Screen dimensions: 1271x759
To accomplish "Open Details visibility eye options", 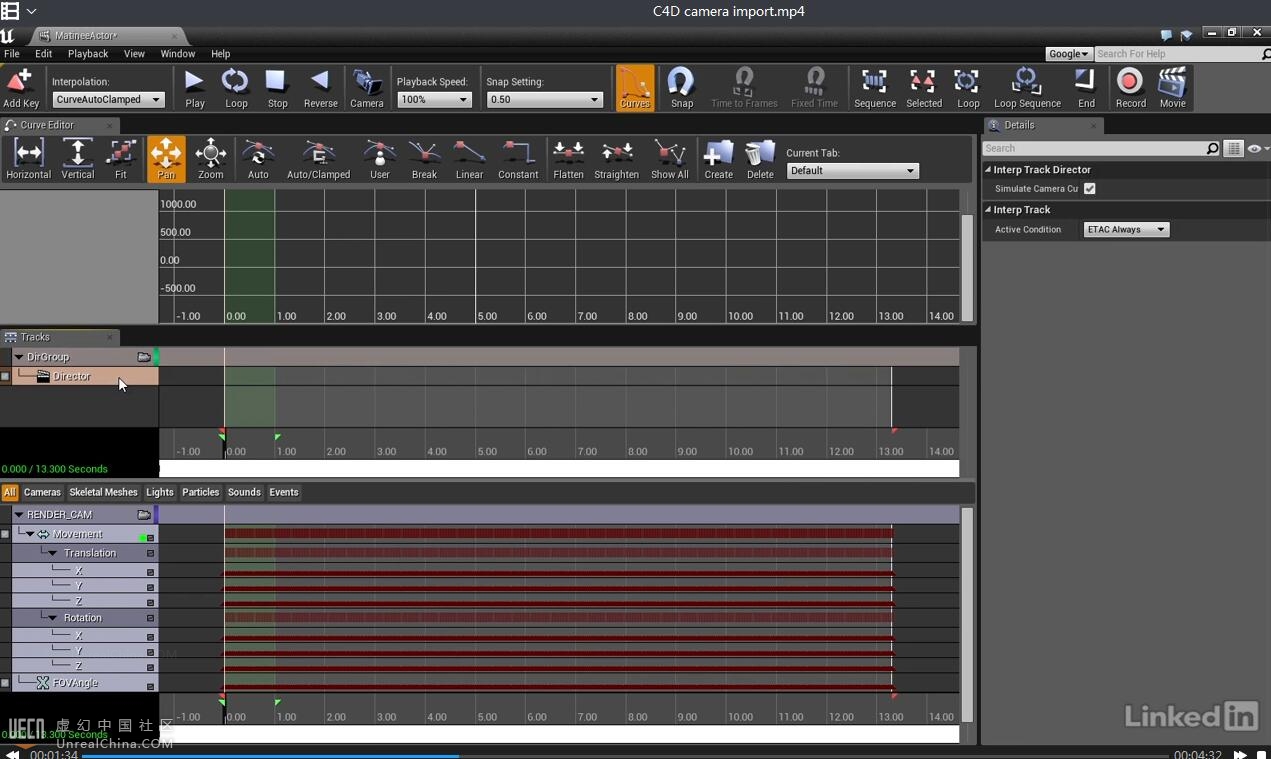I will [1258, 148].
